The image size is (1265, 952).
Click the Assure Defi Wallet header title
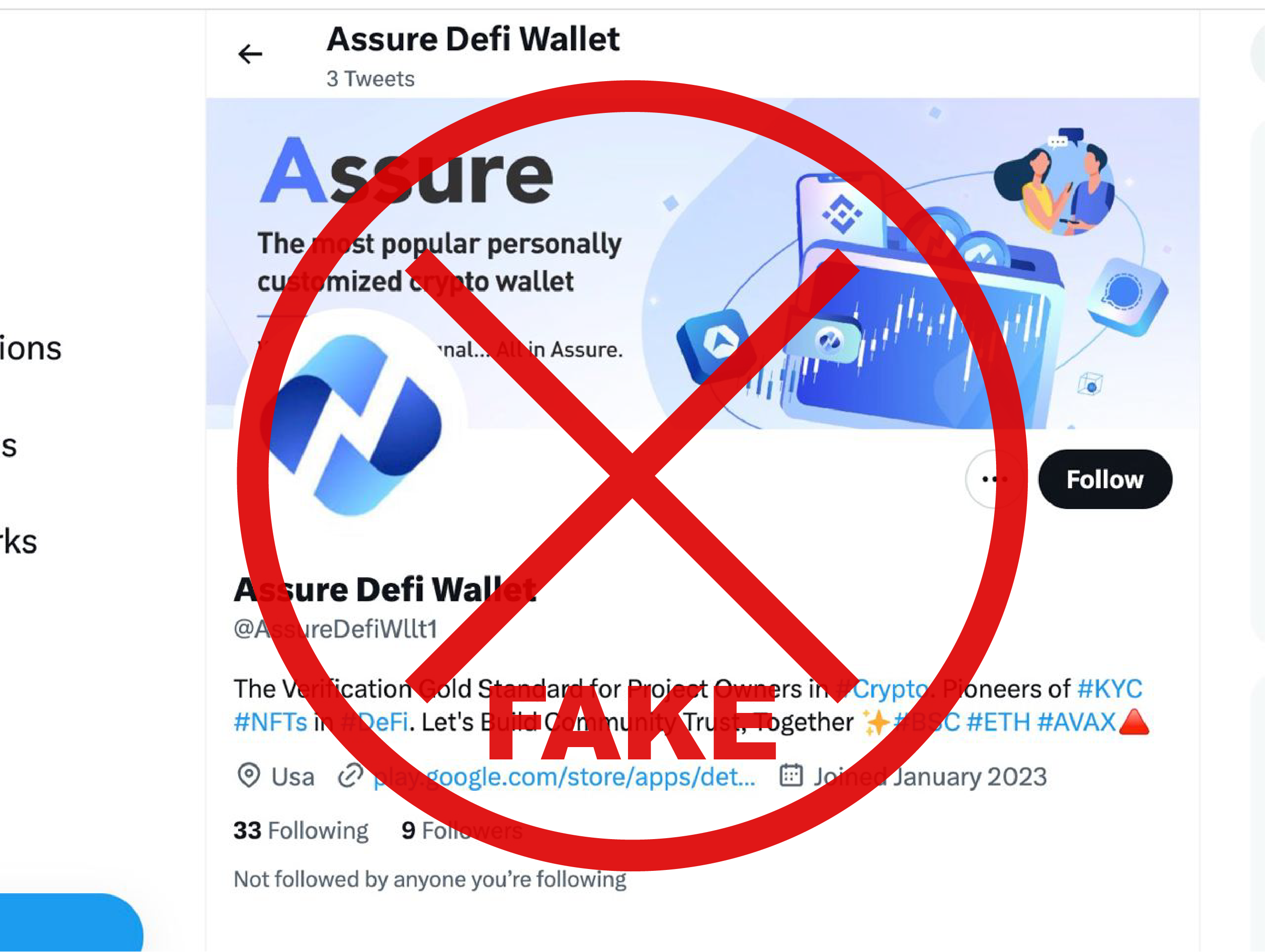pyautogui.click(x=473, y=39)
